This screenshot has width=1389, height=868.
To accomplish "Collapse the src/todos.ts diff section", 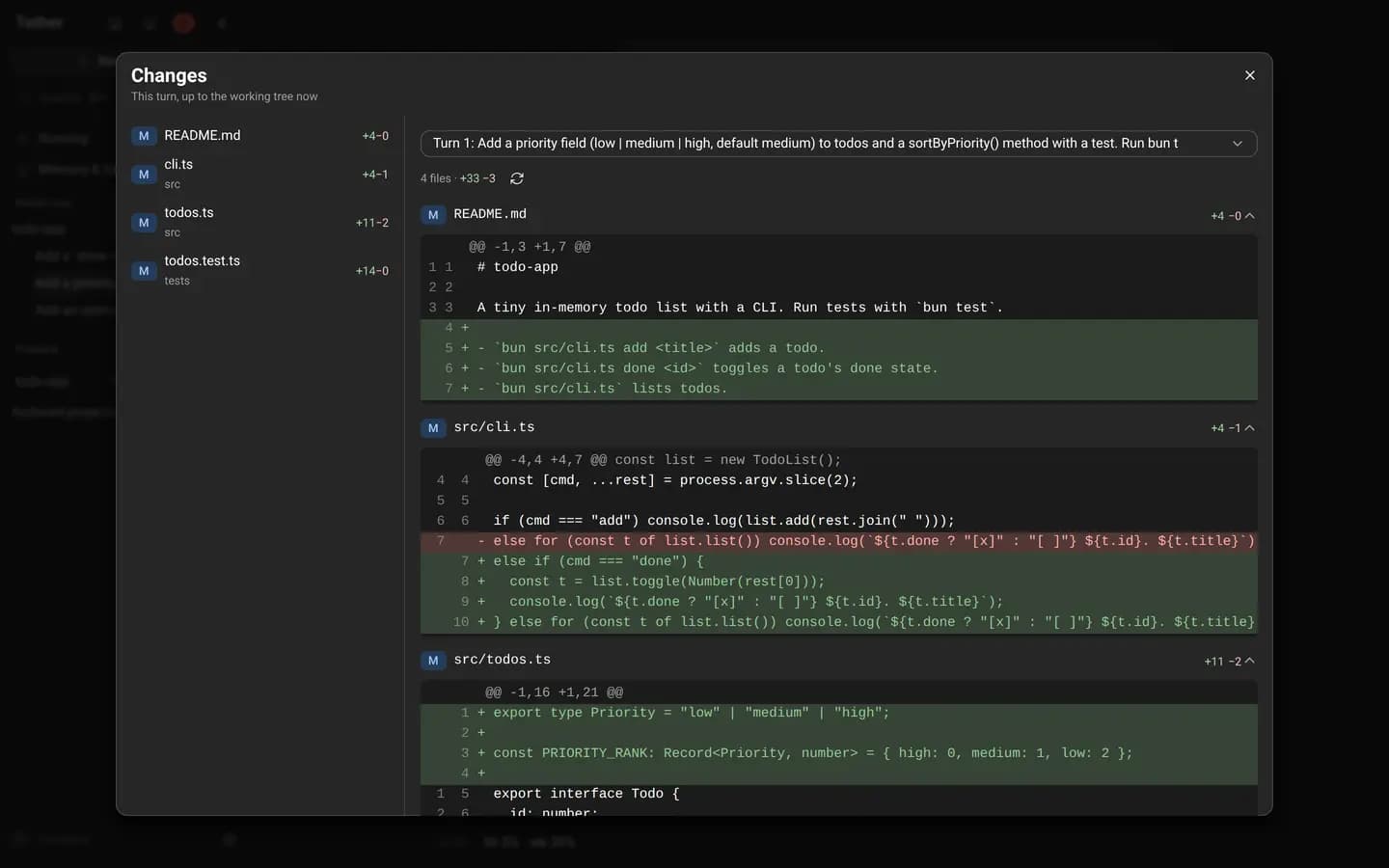I will click(1250, 661).
